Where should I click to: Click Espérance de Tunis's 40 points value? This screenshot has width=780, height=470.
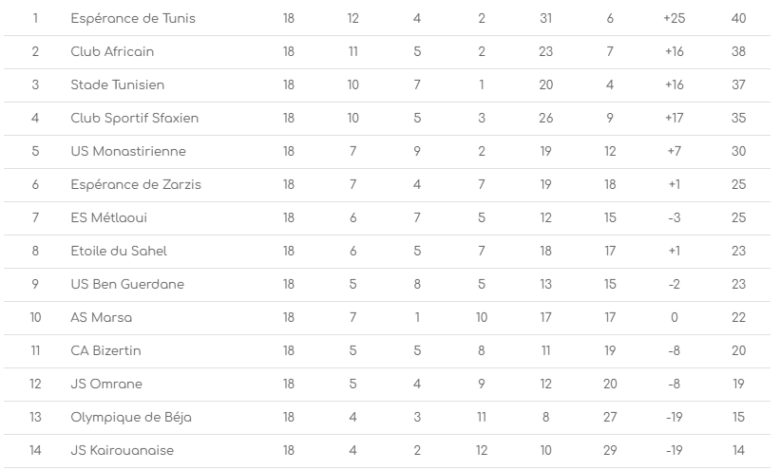738,19
